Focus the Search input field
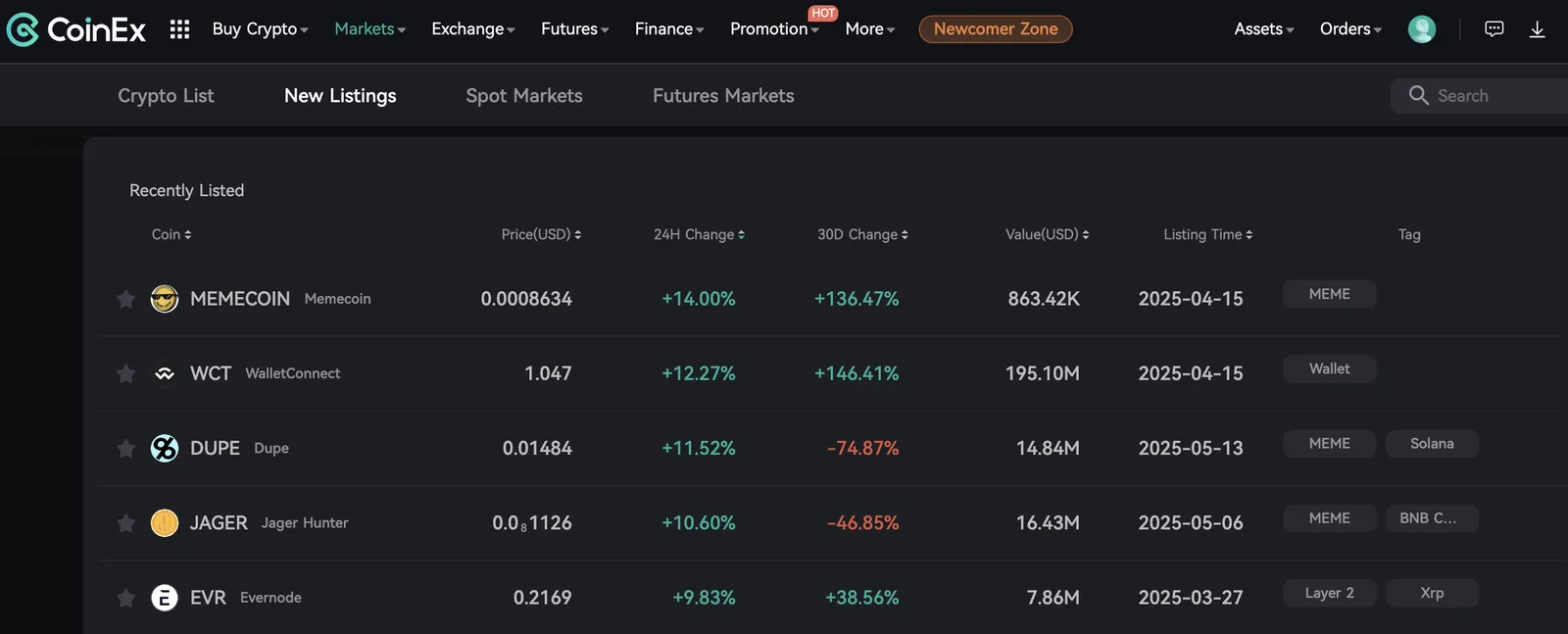This screenshot has height=634, width=1568. pyautogui.click(x=1480, y=95)
